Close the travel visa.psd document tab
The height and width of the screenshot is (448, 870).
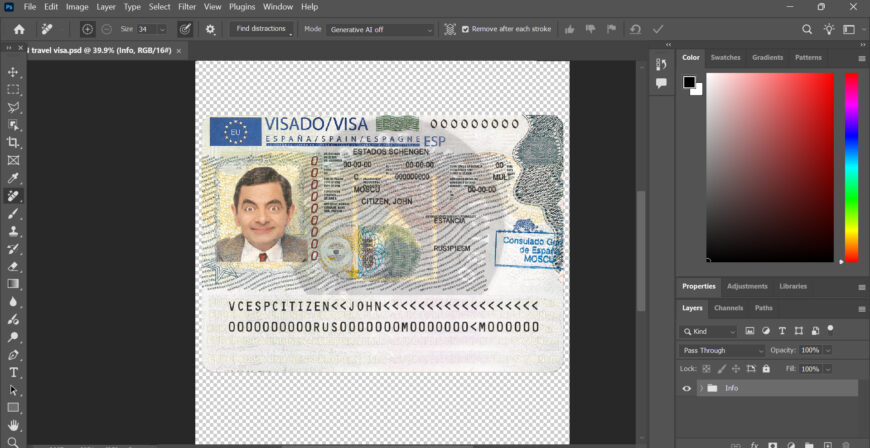[x=179, y=51]
